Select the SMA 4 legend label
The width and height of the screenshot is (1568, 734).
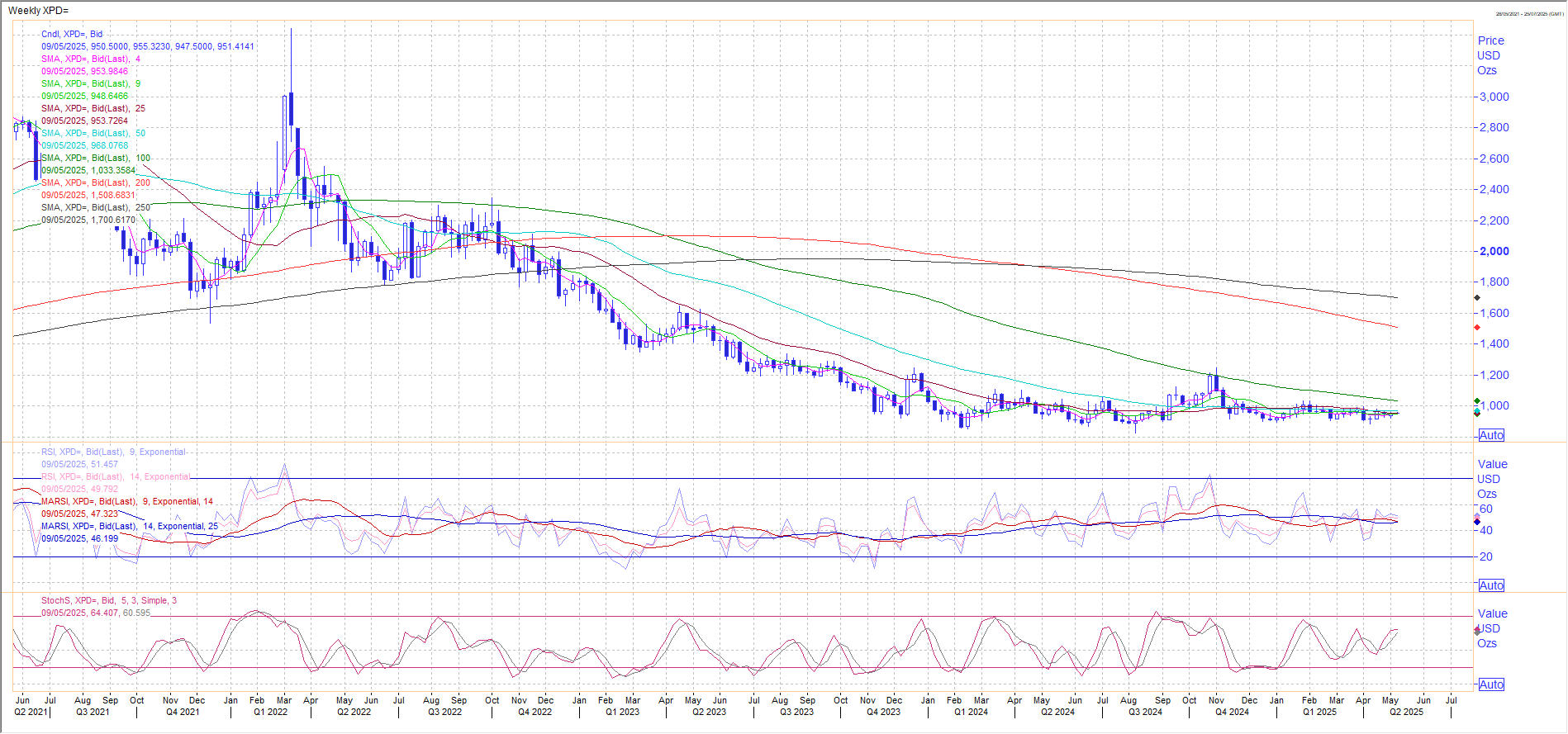[x=91, y=59]
